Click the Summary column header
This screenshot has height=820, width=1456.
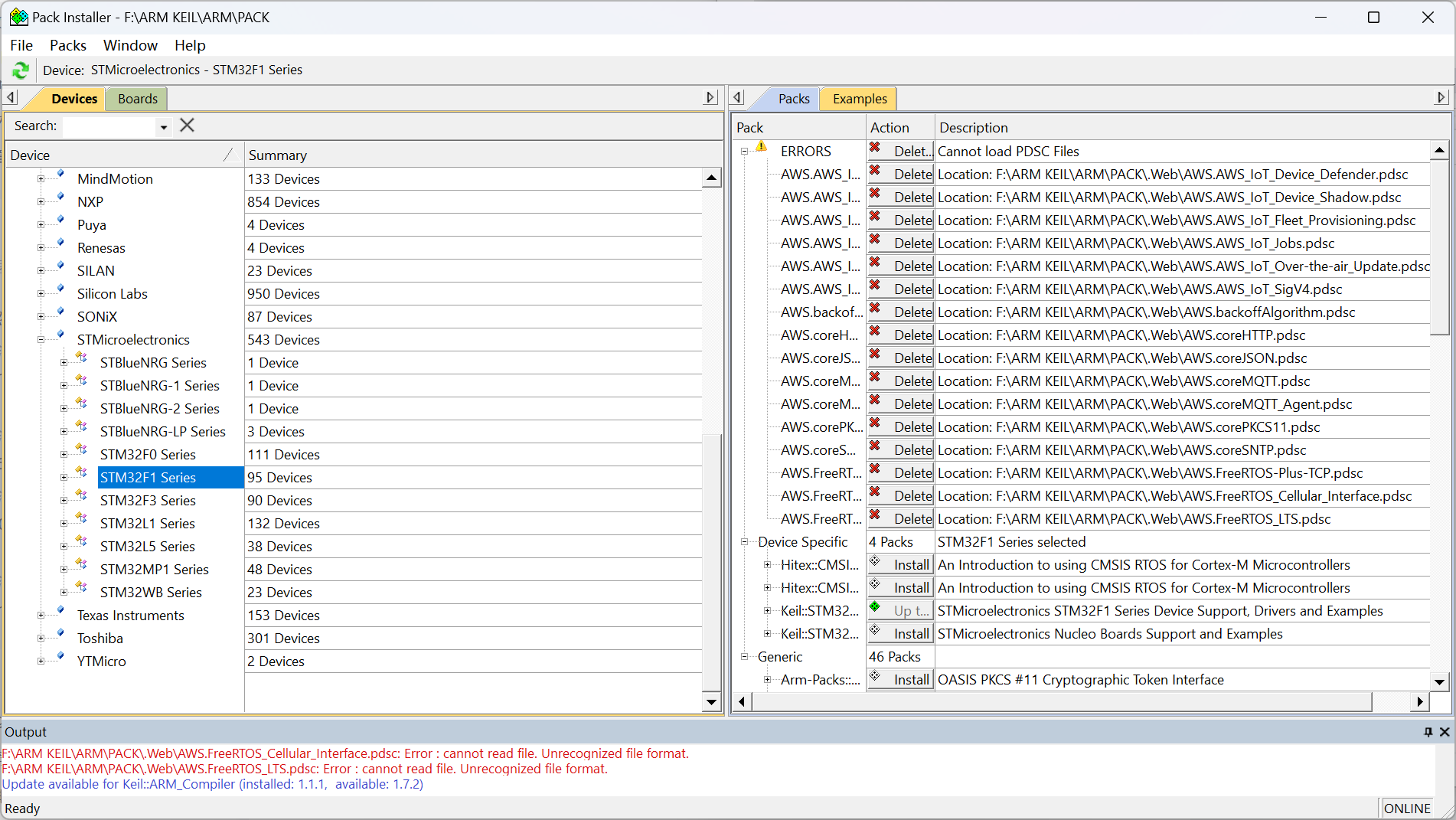[482, 155]
